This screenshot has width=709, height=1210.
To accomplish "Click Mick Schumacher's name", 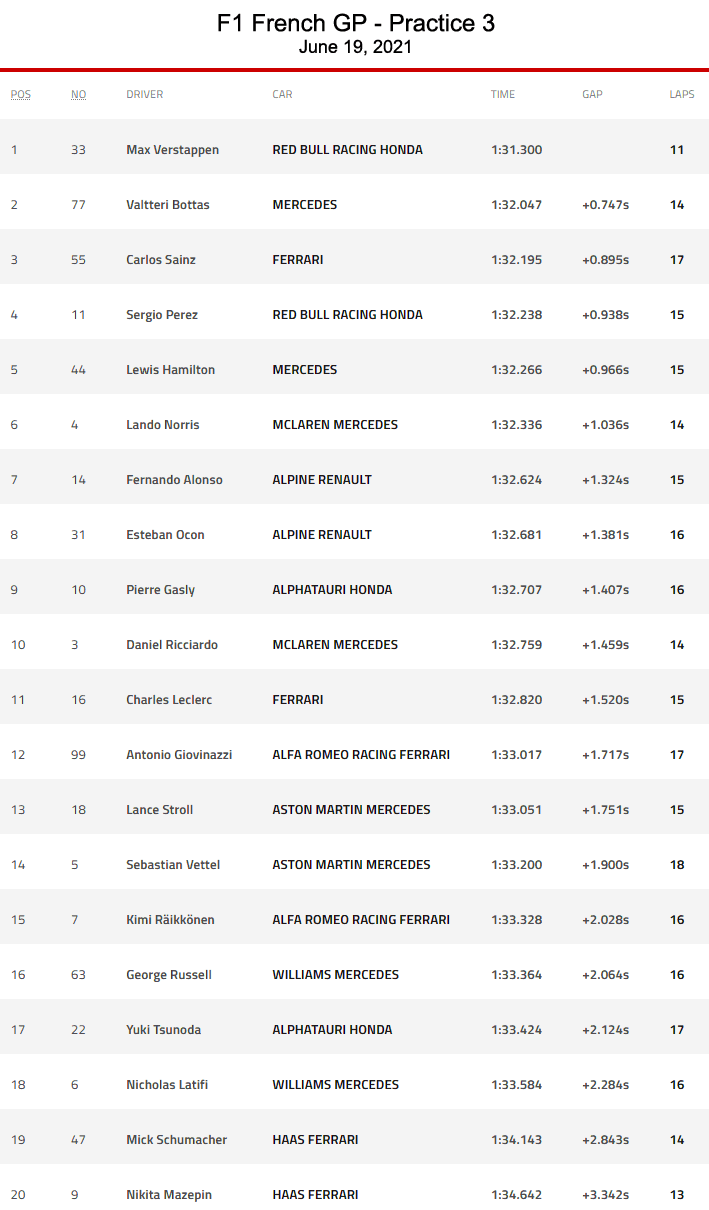I will click(x=176, y=1140).
